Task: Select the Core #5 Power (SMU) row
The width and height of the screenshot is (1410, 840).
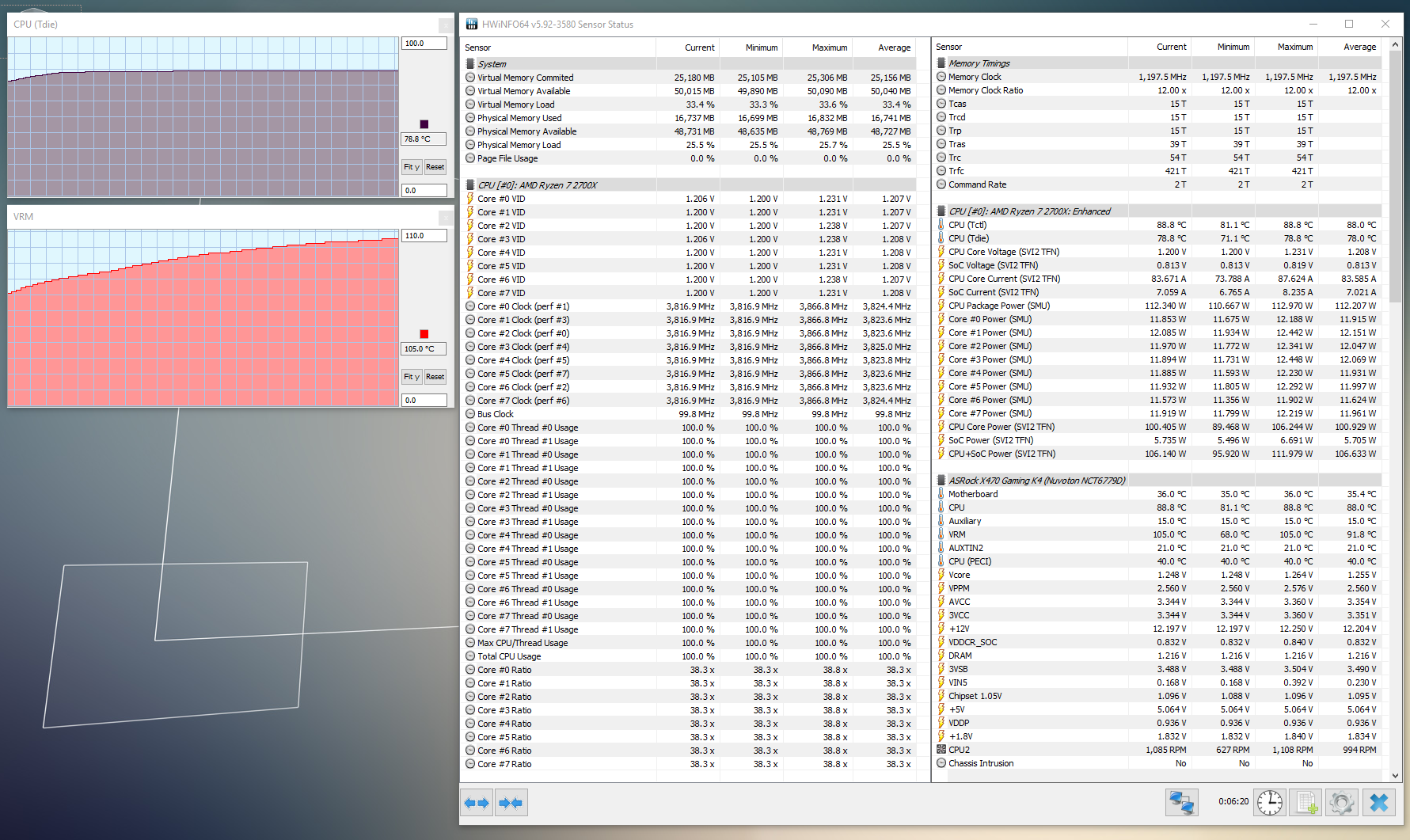Action: click(x=1158, y=386)
